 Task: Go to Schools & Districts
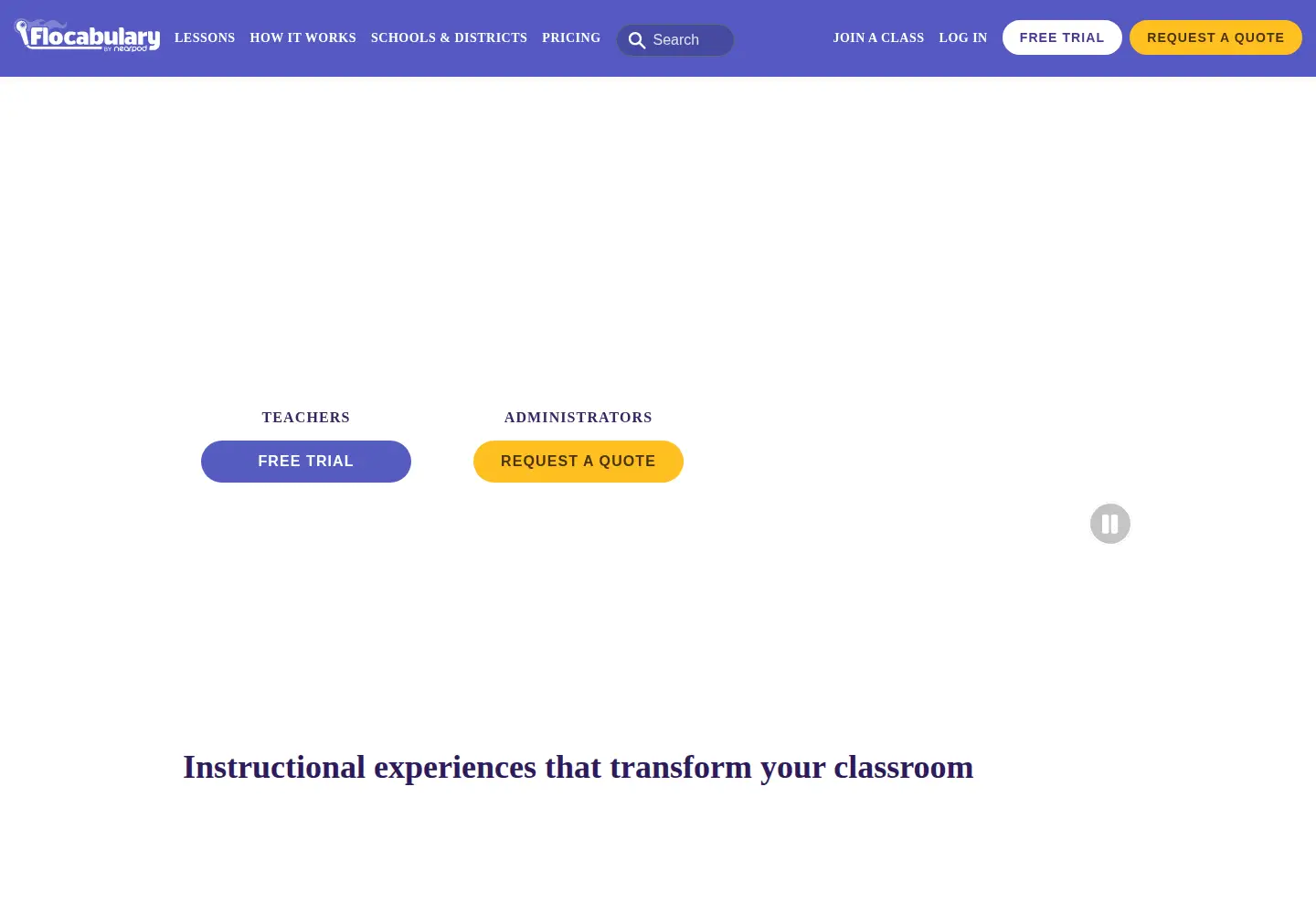pos(449,37)
